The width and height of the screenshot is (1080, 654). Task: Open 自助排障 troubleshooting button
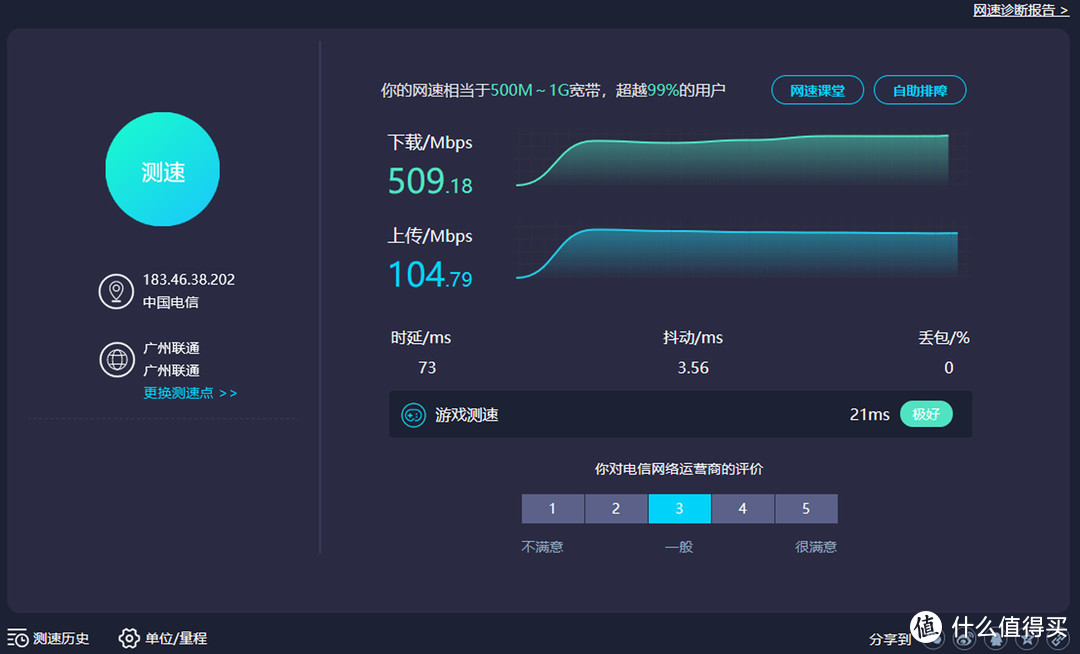920,89
